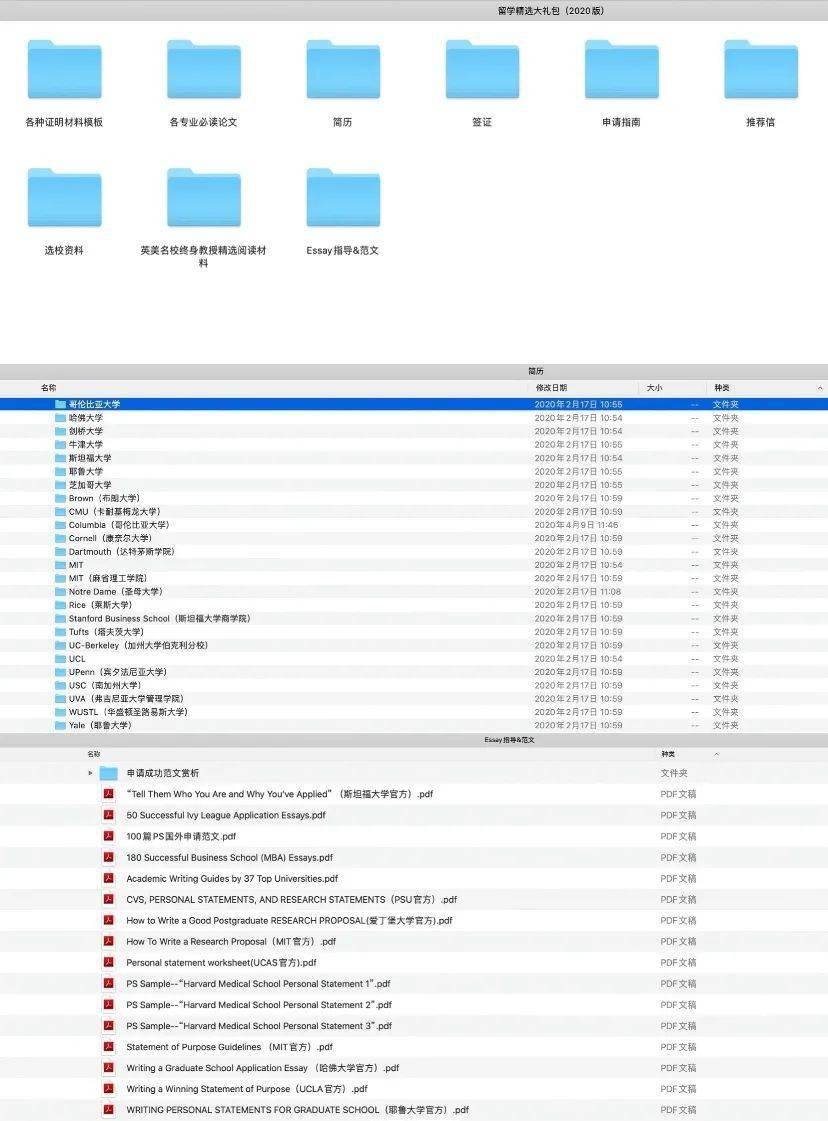Select the highlighted 哥伦比亚大学 row
Image resolution: width=828 pixels, height=1121 pixels.
point(414,404)
